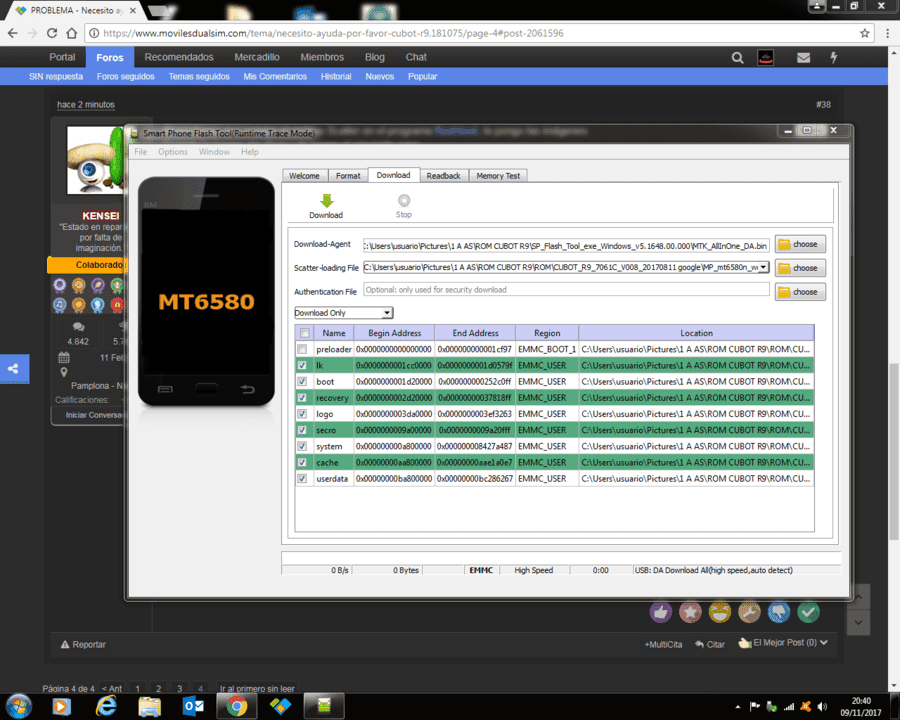Image resolution: width=900 pixels, height=720 pixels.
Task: Uncheck the lk partition checkbox
Action: 302,365
